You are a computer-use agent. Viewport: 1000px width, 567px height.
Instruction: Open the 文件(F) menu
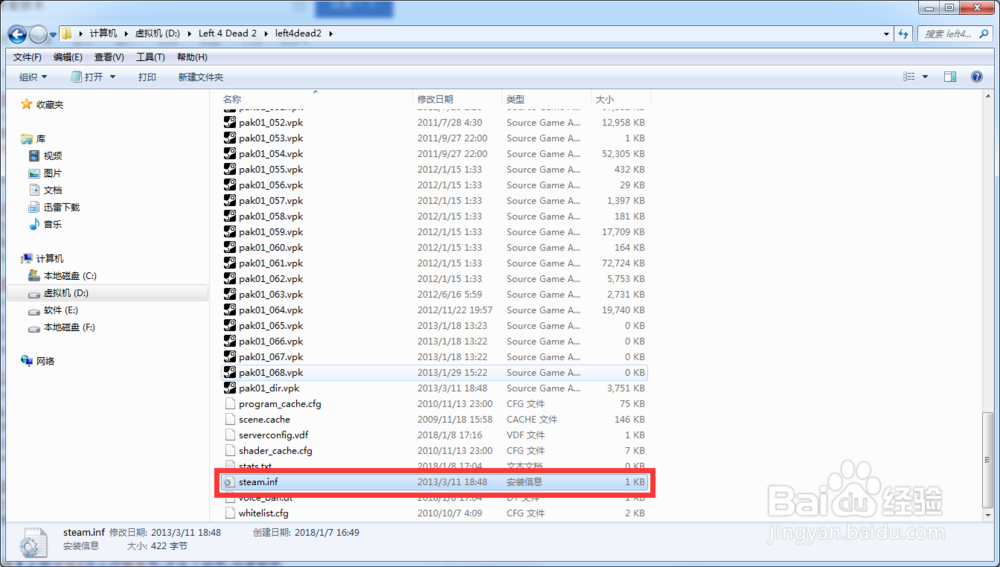pyautogui.click(x=27, y=57)
